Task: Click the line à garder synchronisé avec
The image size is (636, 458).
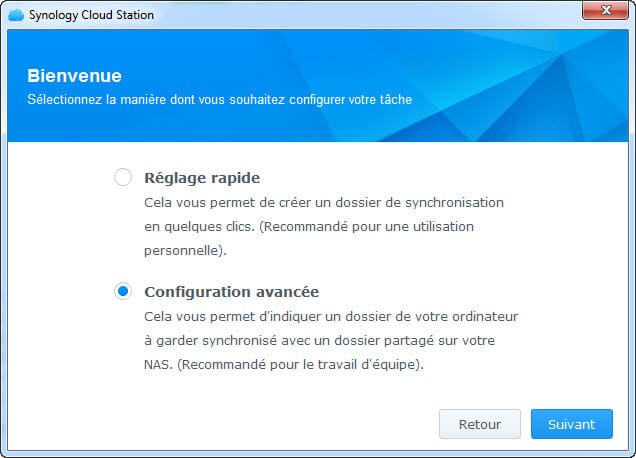Action: [x=319, y=340]
